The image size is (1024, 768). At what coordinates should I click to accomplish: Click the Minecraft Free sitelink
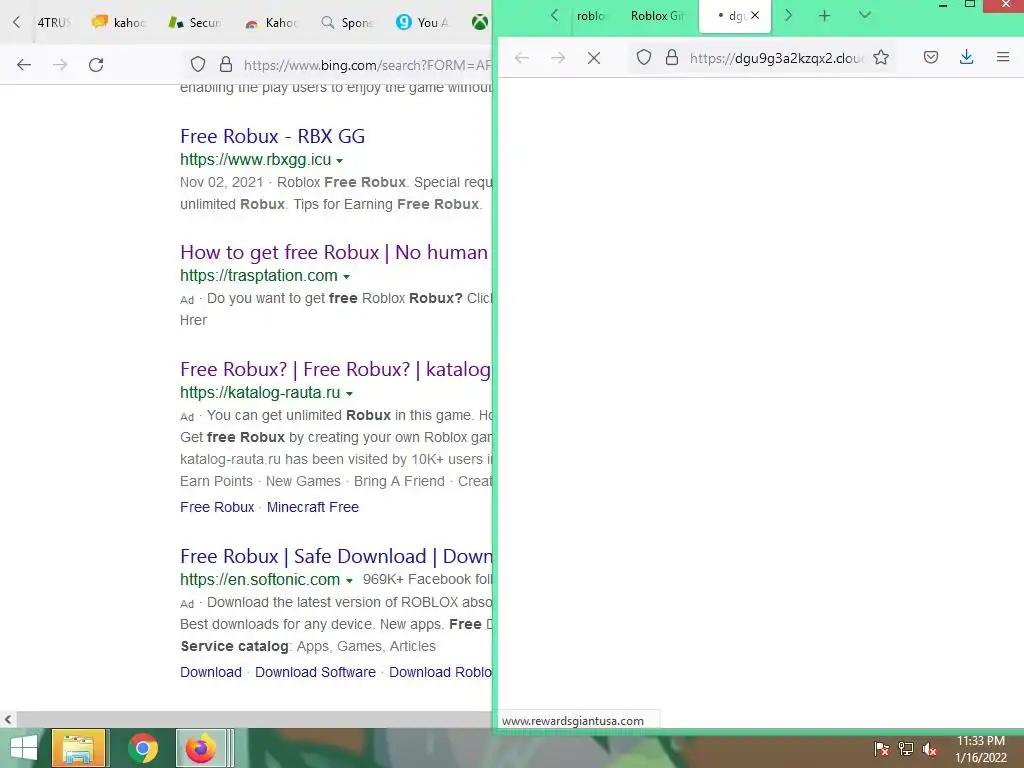coord(313,507)
